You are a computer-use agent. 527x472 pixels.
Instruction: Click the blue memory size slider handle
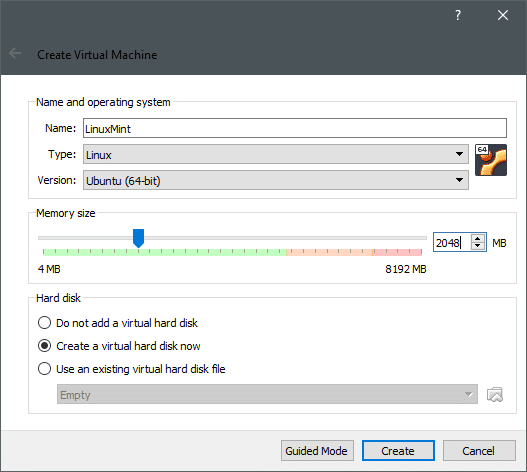(x=138, y=238)
